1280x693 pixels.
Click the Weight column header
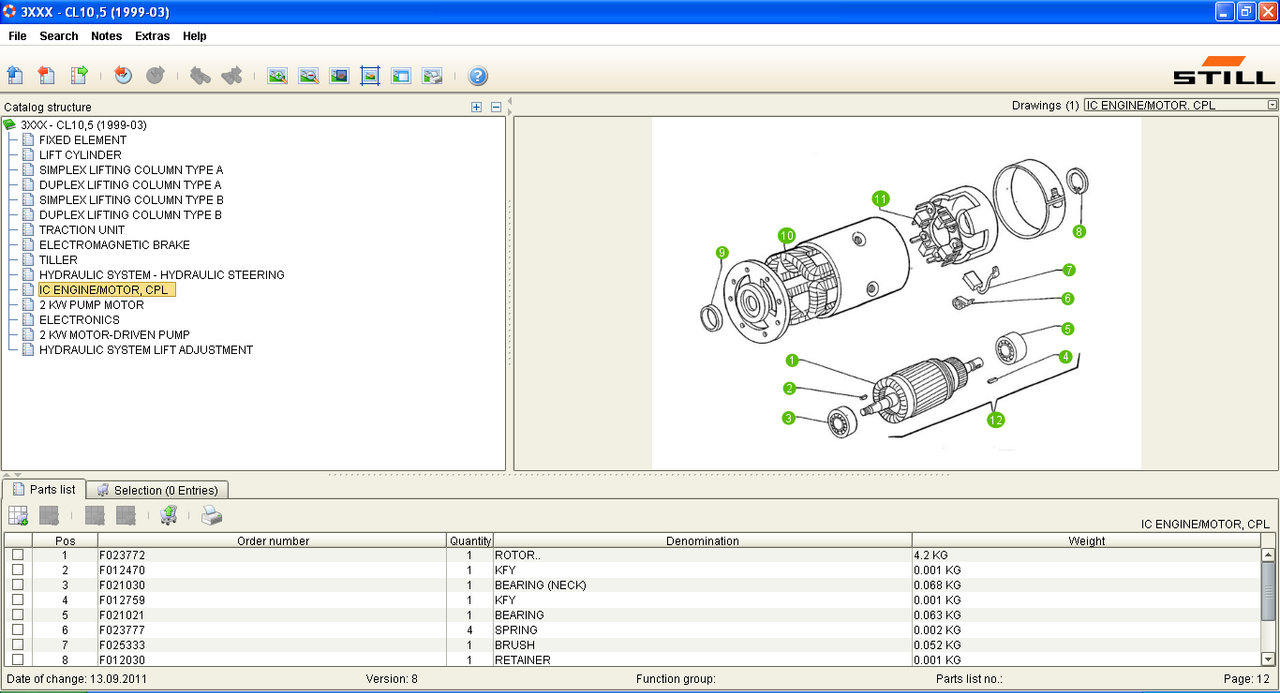pos(1086,541)
